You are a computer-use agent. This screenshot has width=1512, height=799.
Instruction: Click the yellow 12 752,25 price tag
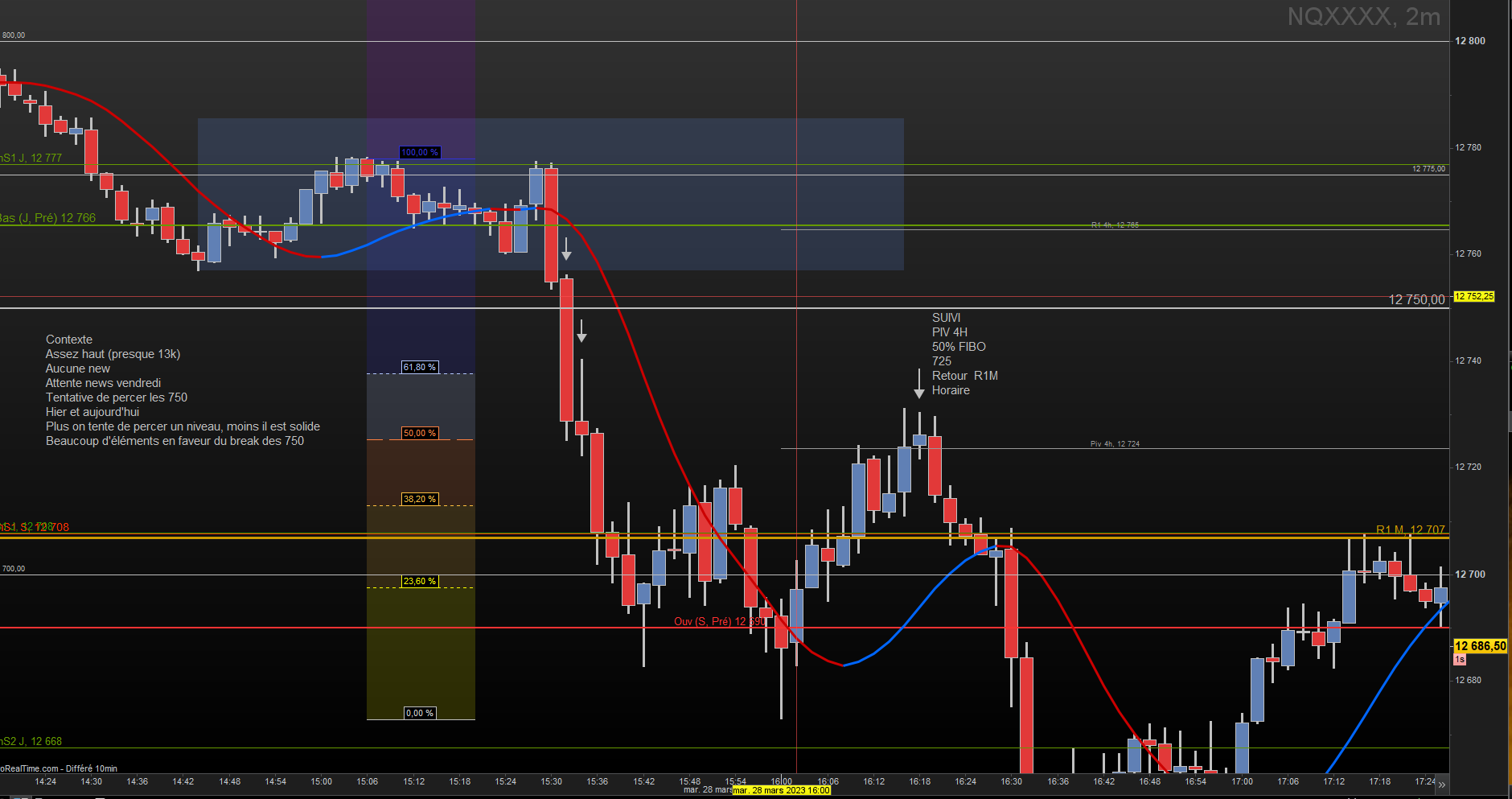1473,297
